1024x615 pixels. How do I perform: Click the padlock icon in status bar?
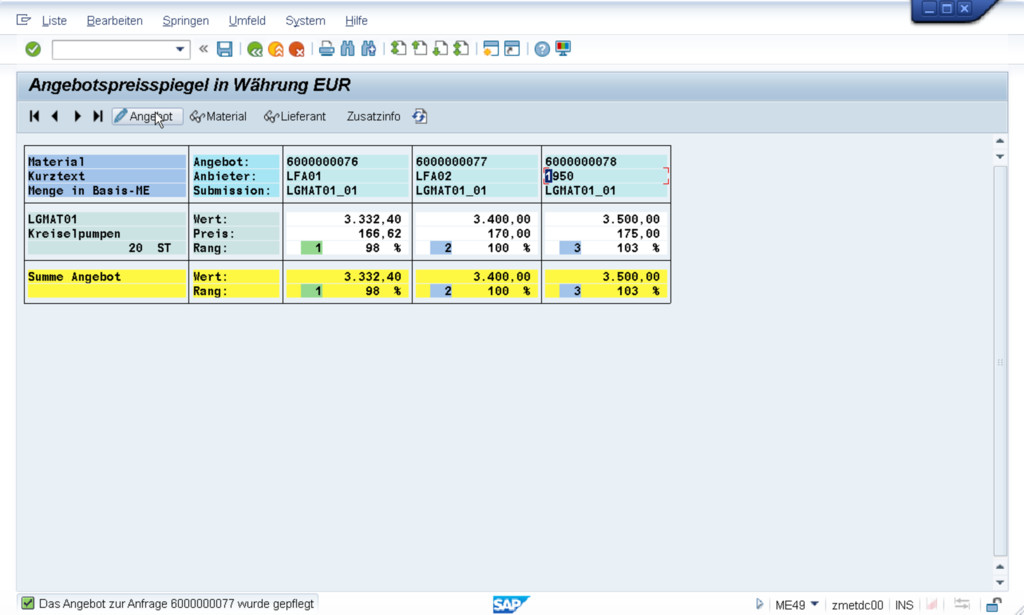click(993, 605)
